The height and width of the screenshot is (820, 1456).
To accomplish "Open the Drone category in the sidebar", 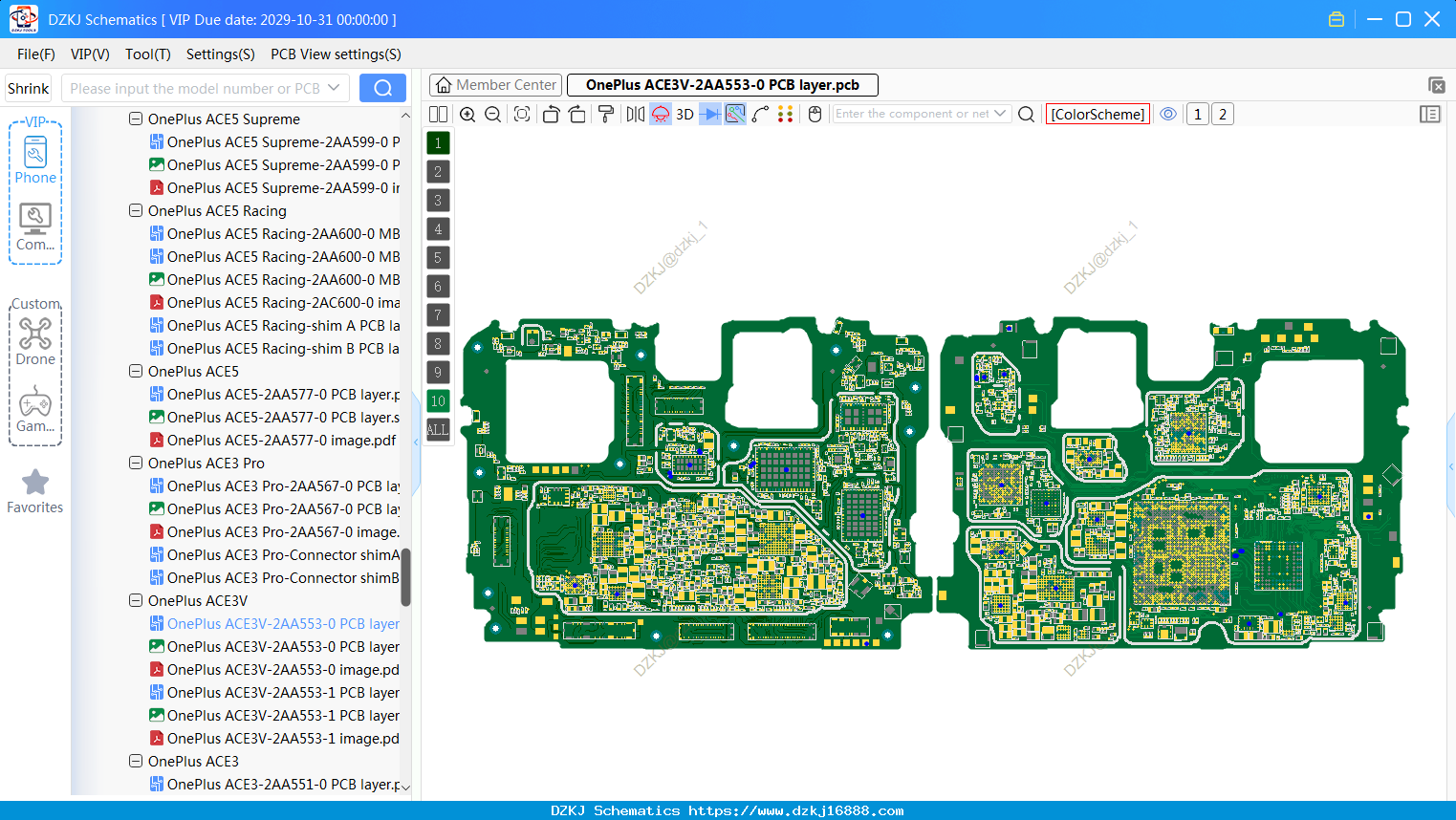I will point(35,341).
